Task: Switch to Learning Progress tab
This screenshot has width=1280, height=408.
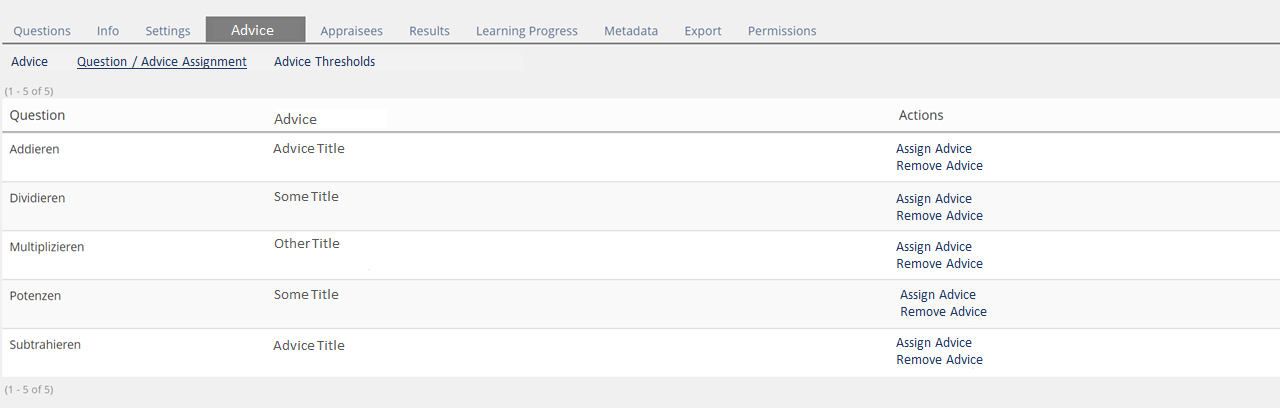Action: coord(526,31)
